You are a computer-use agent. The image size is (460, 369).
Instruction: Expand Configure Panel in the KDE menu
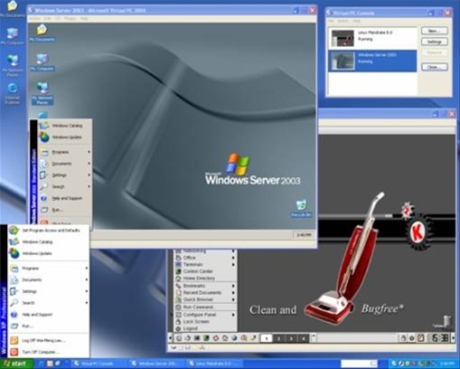click(x=205, y=315)
